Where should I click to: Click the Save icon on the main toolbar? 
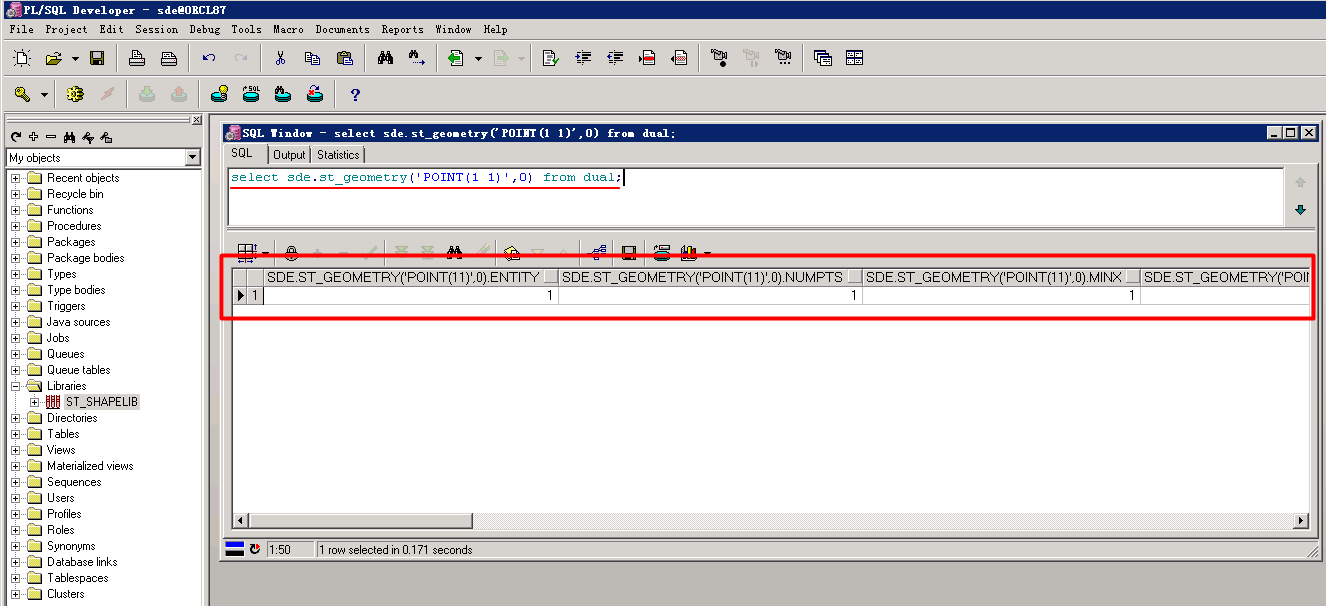click(97, 57)
